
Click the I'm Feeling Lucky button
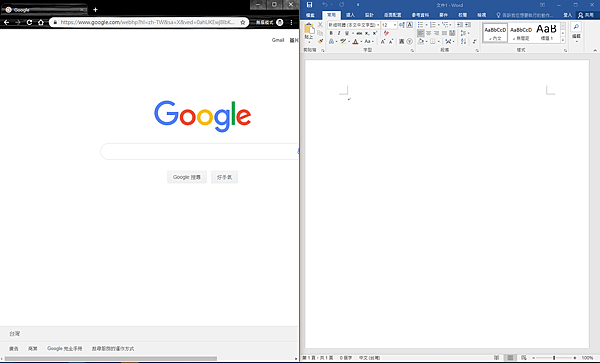pyautogui.click(x=225, y=177)
